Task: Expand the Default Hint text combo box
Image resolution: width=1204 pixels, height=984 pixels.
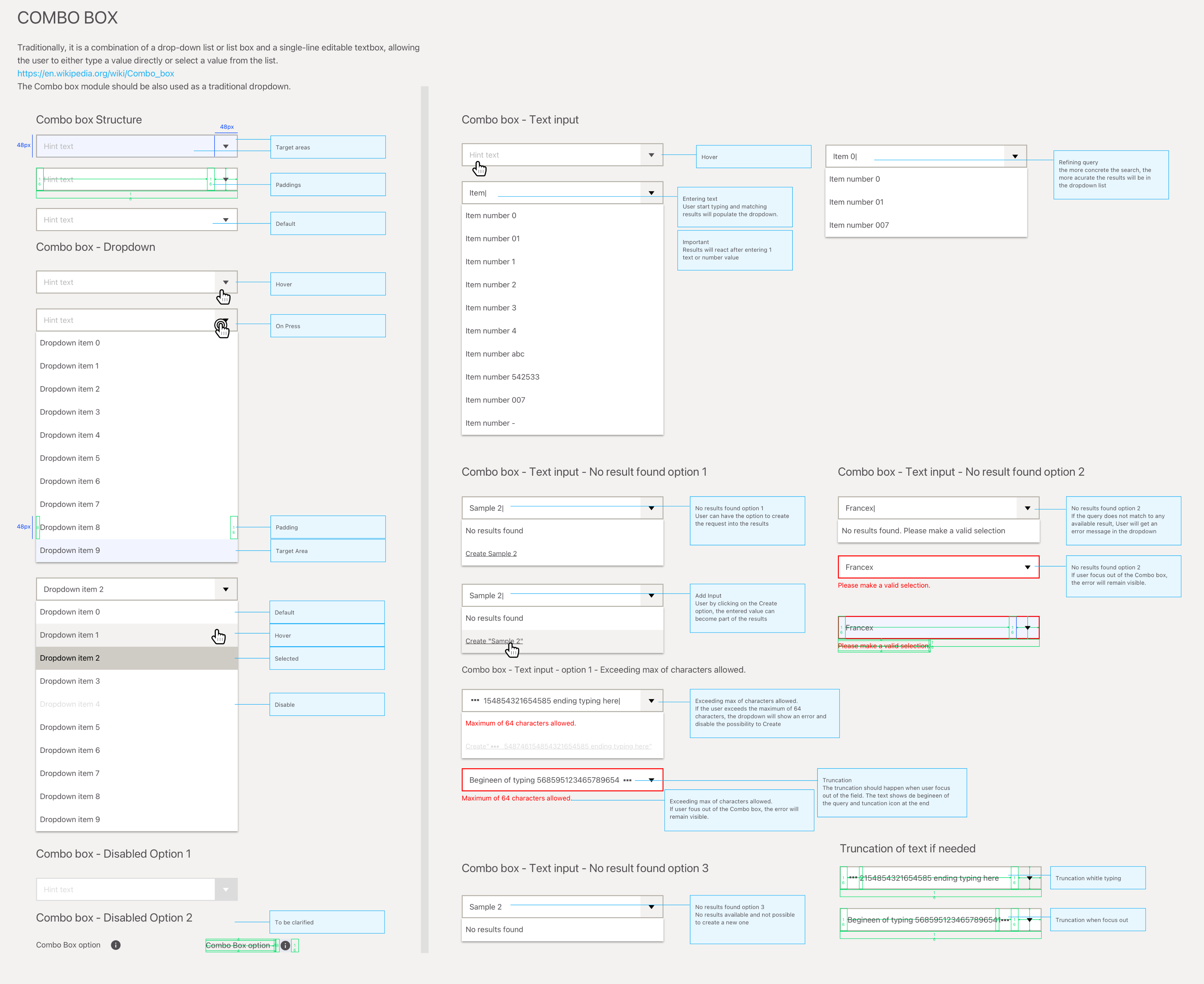Action: tap(225, 220)
